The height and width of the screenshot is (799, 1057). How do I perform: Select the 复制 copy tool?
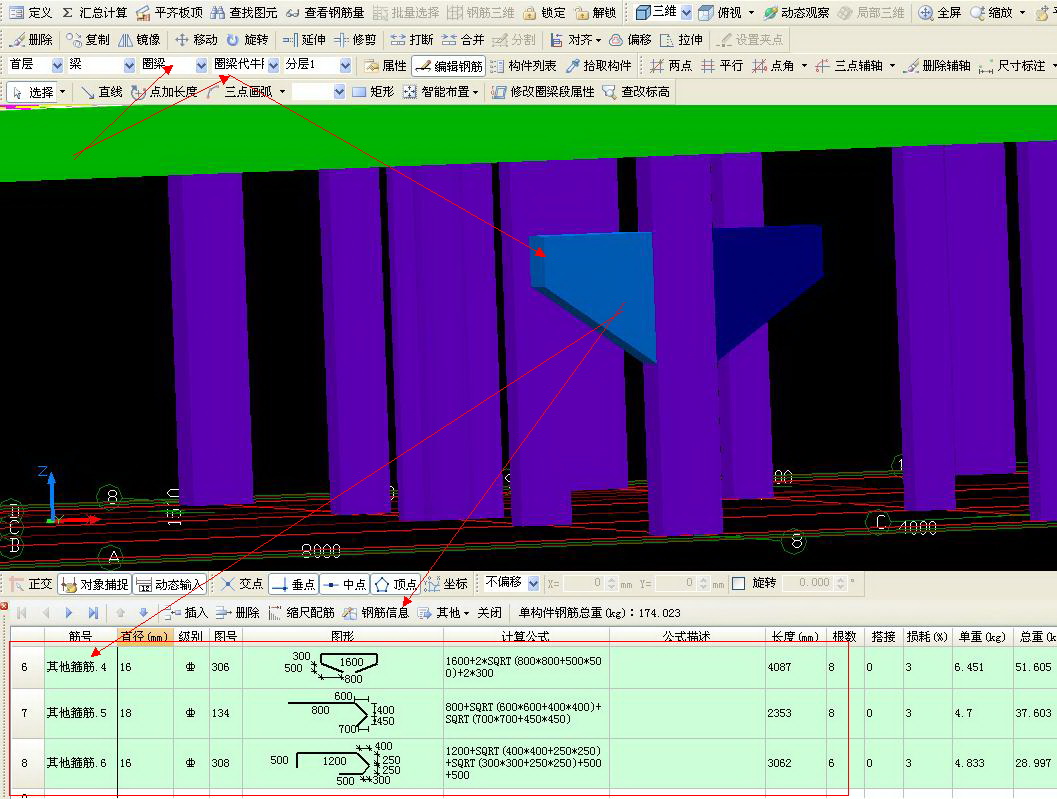coord(88,40)
